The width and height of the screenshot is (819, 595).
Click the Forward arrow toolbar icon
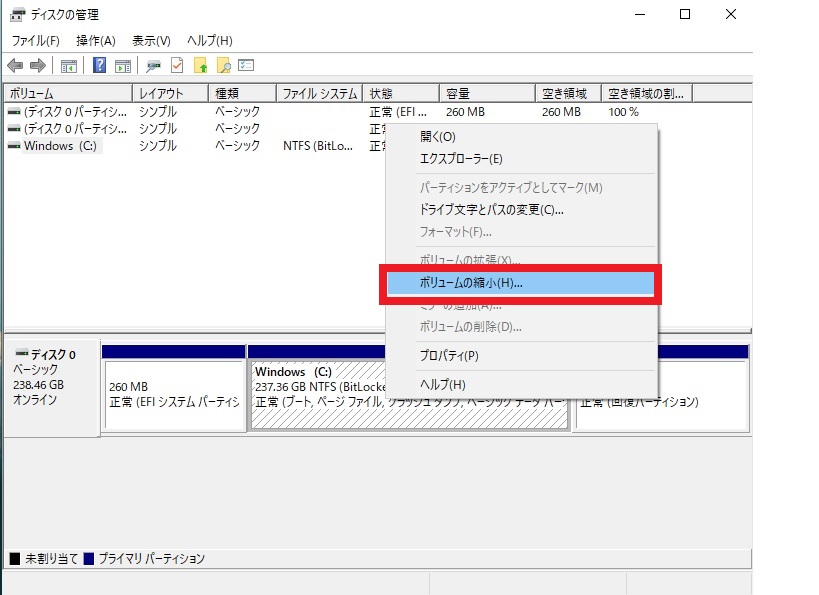pos(38,66)
